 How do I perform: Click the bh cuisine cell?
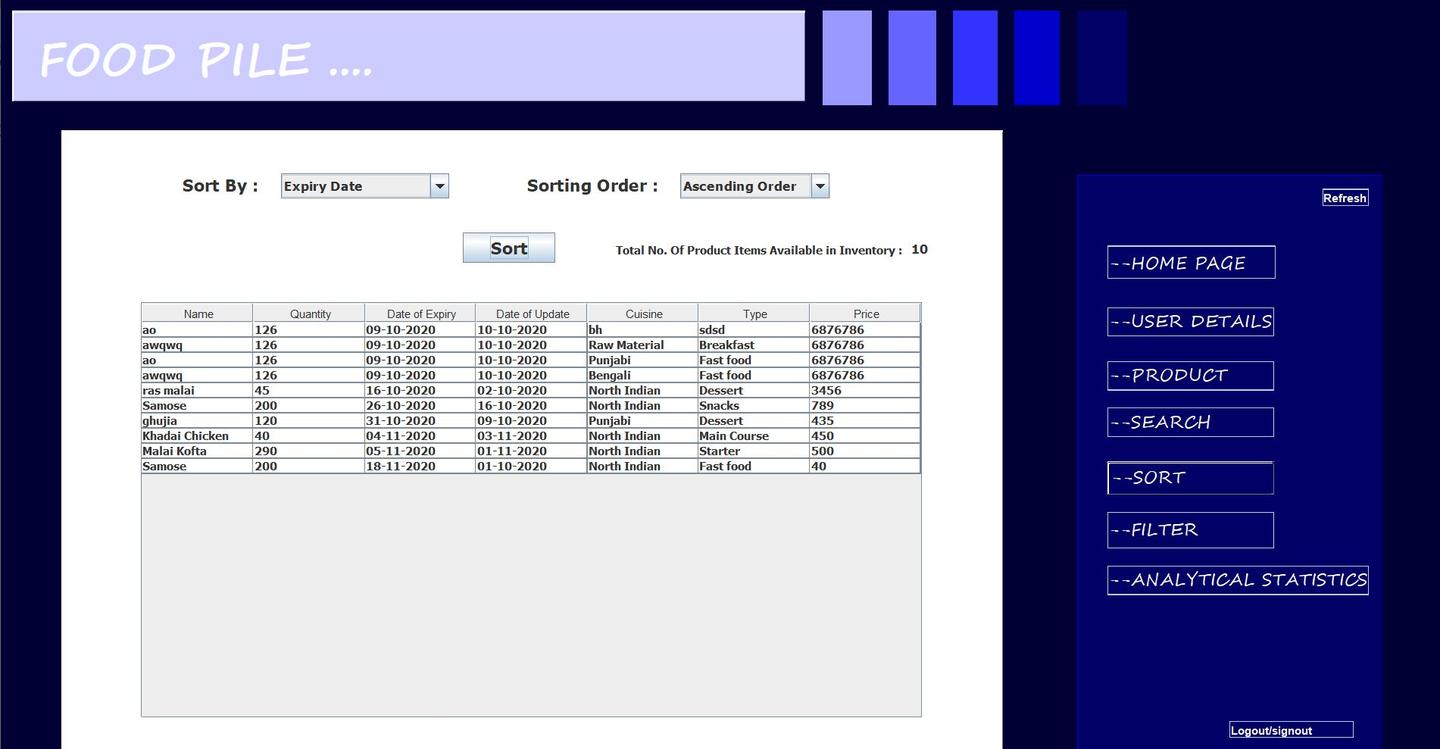(x=643, y=330)
